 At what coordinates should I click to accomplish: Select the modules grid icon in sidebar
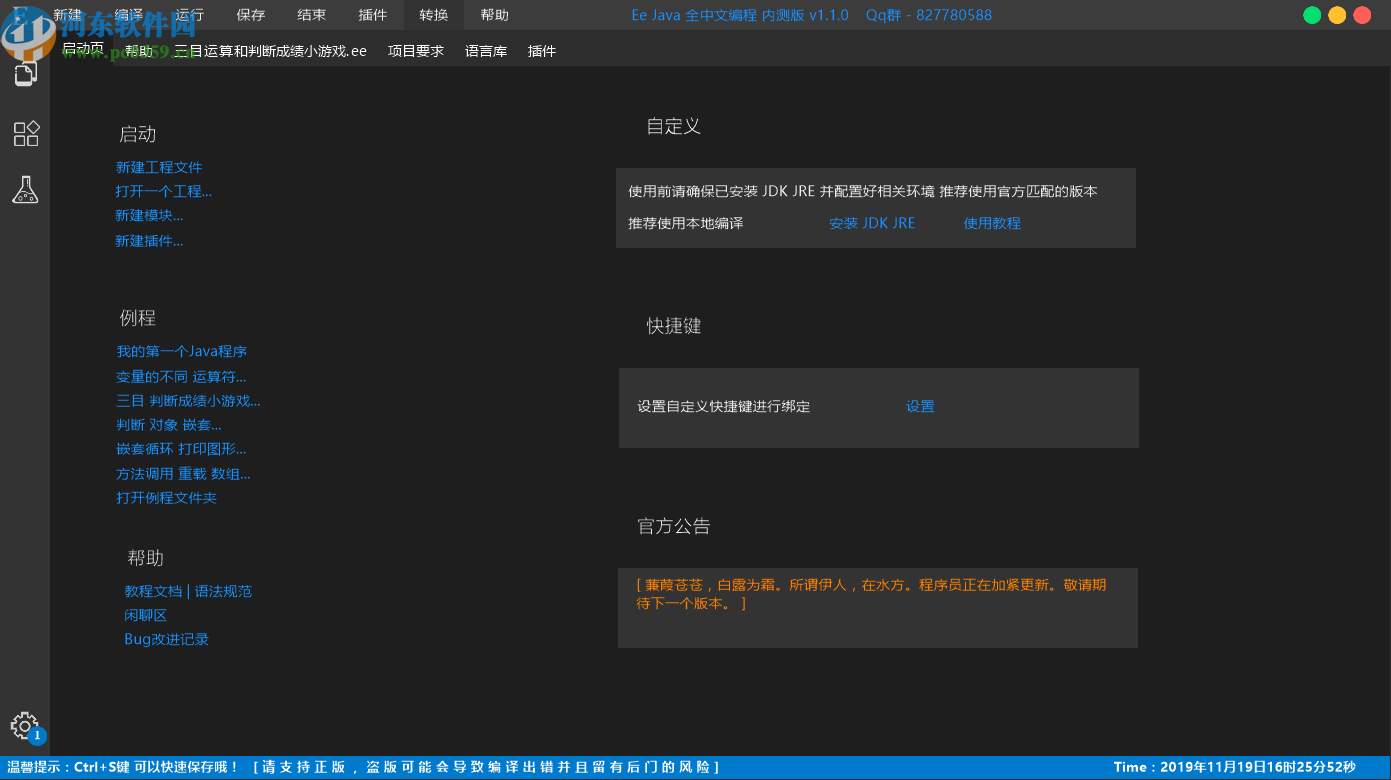[x=24, y=133]
